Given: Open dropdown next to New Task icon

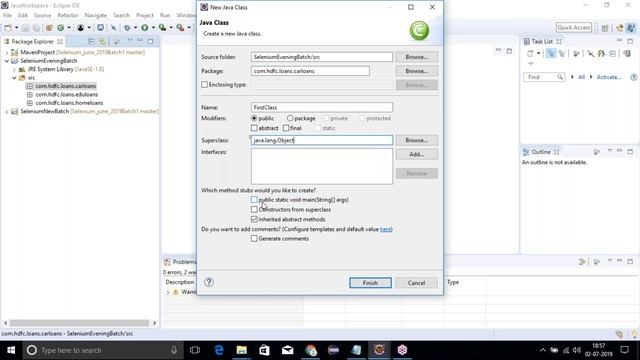Looking at the screenshot, I should pyautogui.click(x=539, y=53).
